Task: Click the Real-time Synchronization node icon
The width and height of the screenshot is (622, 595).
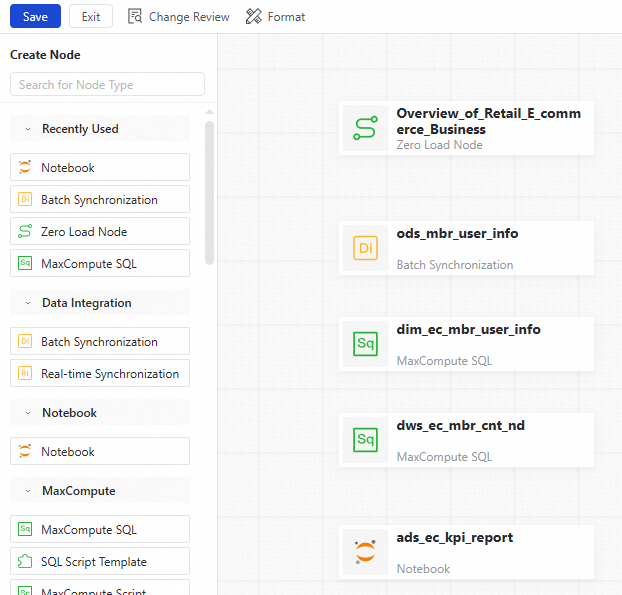Action: point(25,374)
